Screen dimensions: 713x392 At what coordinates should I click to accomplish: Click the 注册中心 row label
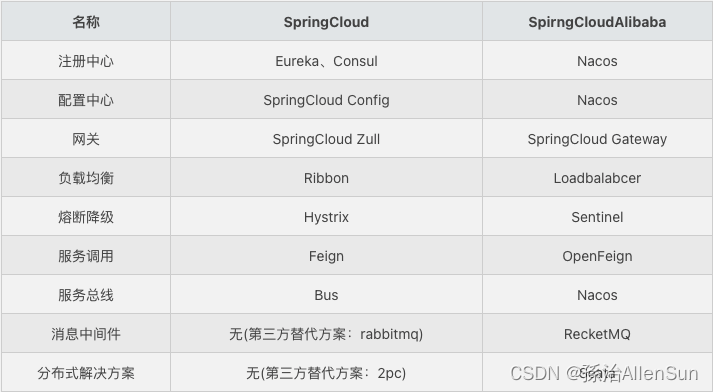[86, 61]
